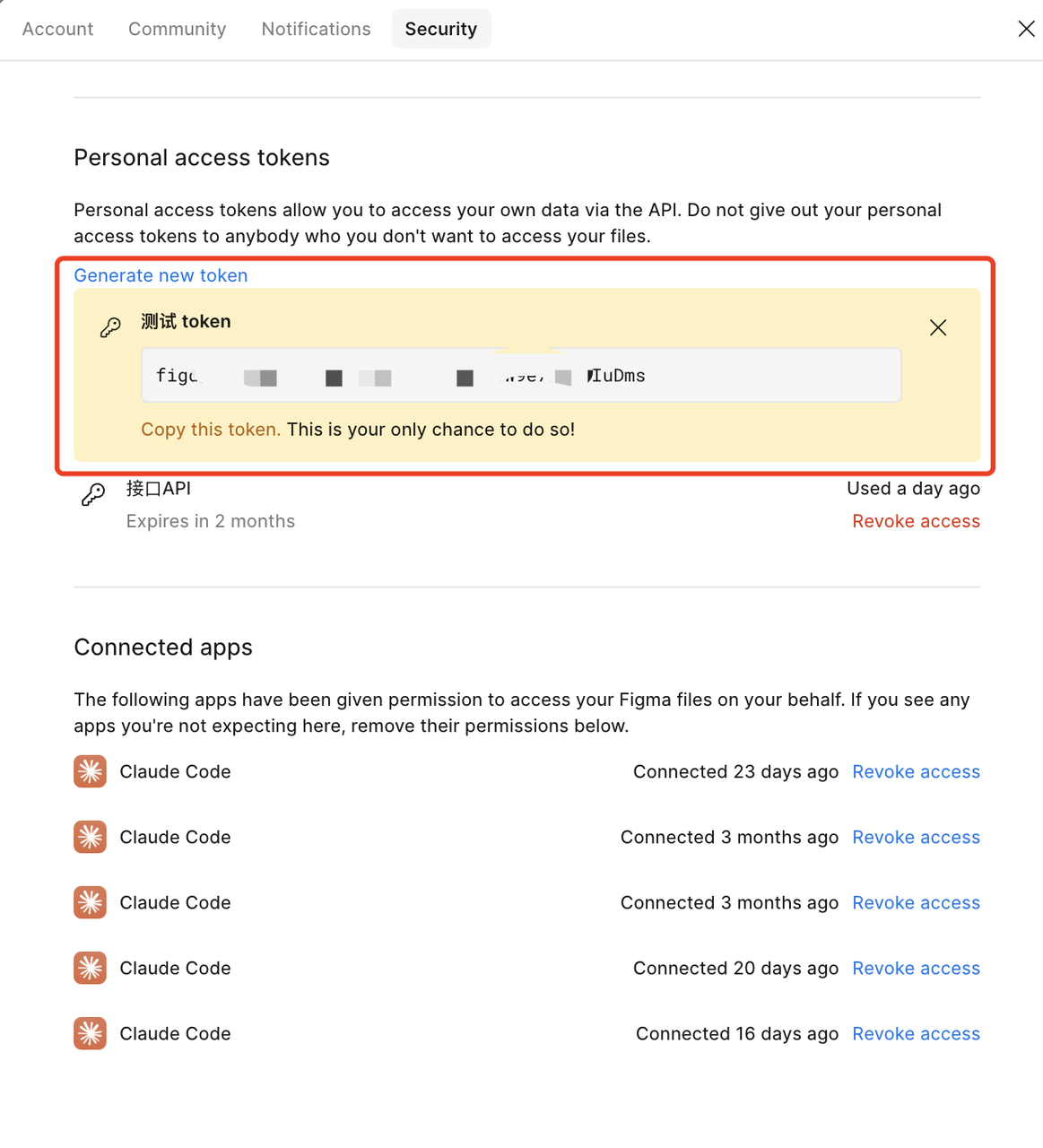This screenshot has height=1148, width=1043.
Task: Revoke access for the 接口API token
Action: coord(916,521)
